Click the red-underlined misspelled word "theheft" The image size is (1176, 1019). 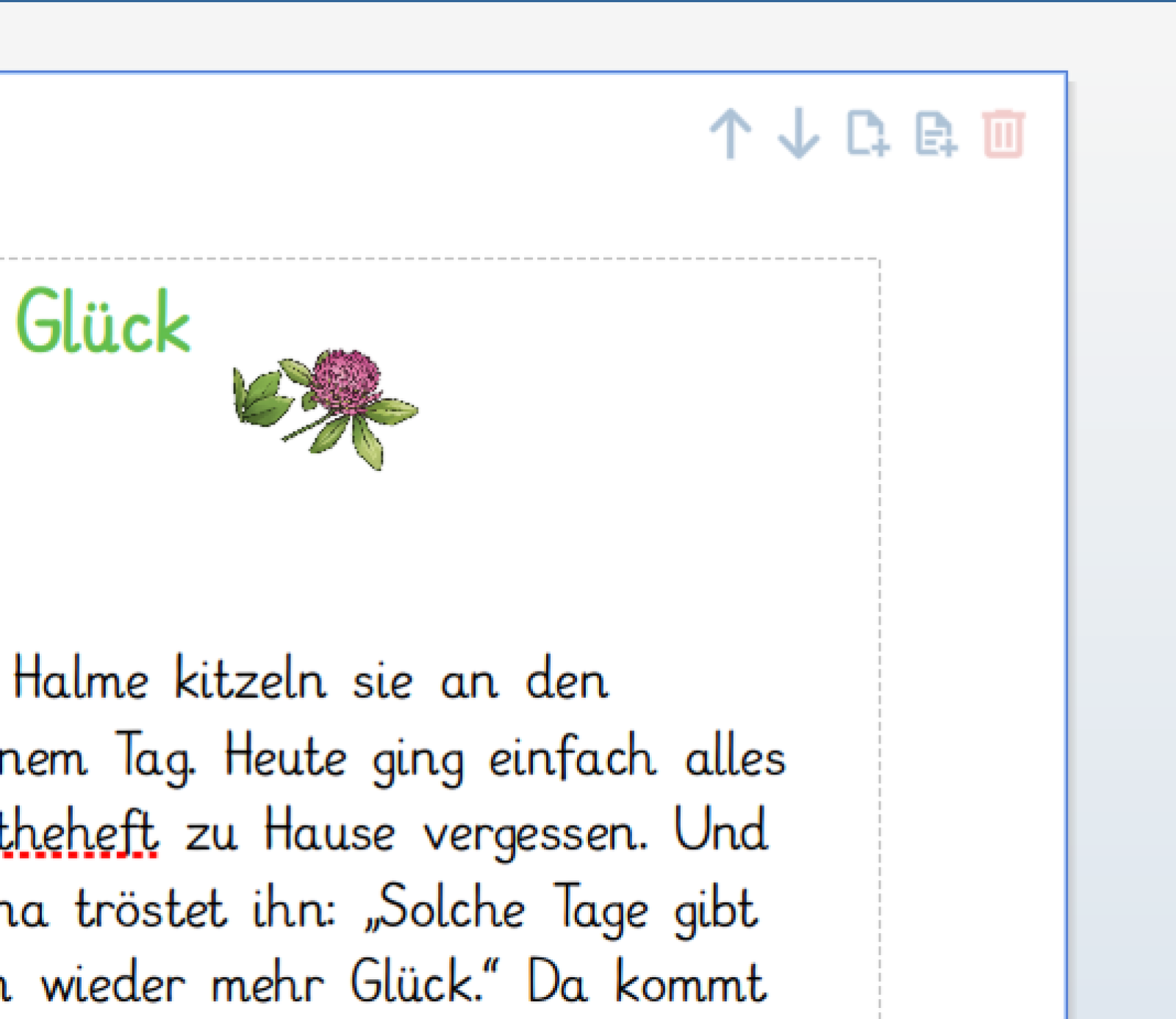pos(78,833)
